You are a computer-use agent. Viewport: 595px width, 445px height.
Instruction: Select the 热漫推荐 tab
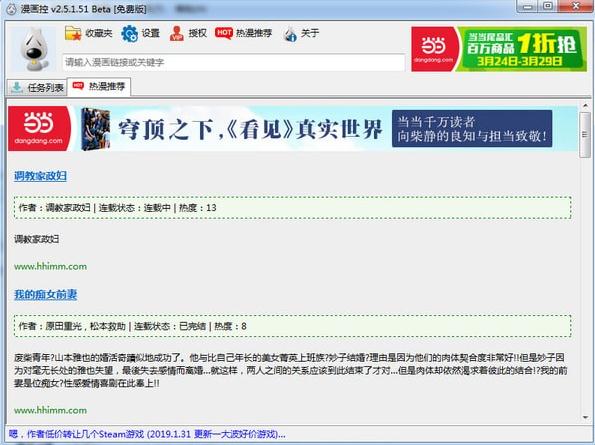tap(99, 86)
